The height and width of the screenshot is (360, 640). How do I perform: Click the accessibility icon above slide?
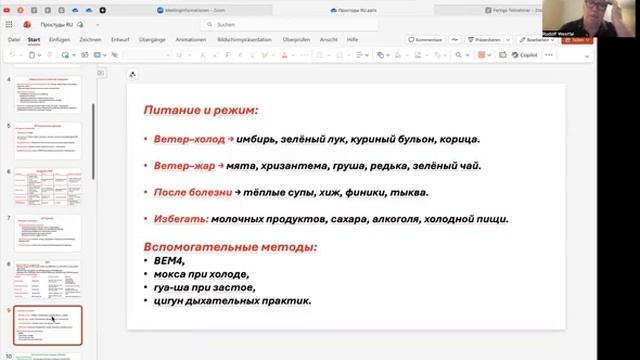click(132, 74)
